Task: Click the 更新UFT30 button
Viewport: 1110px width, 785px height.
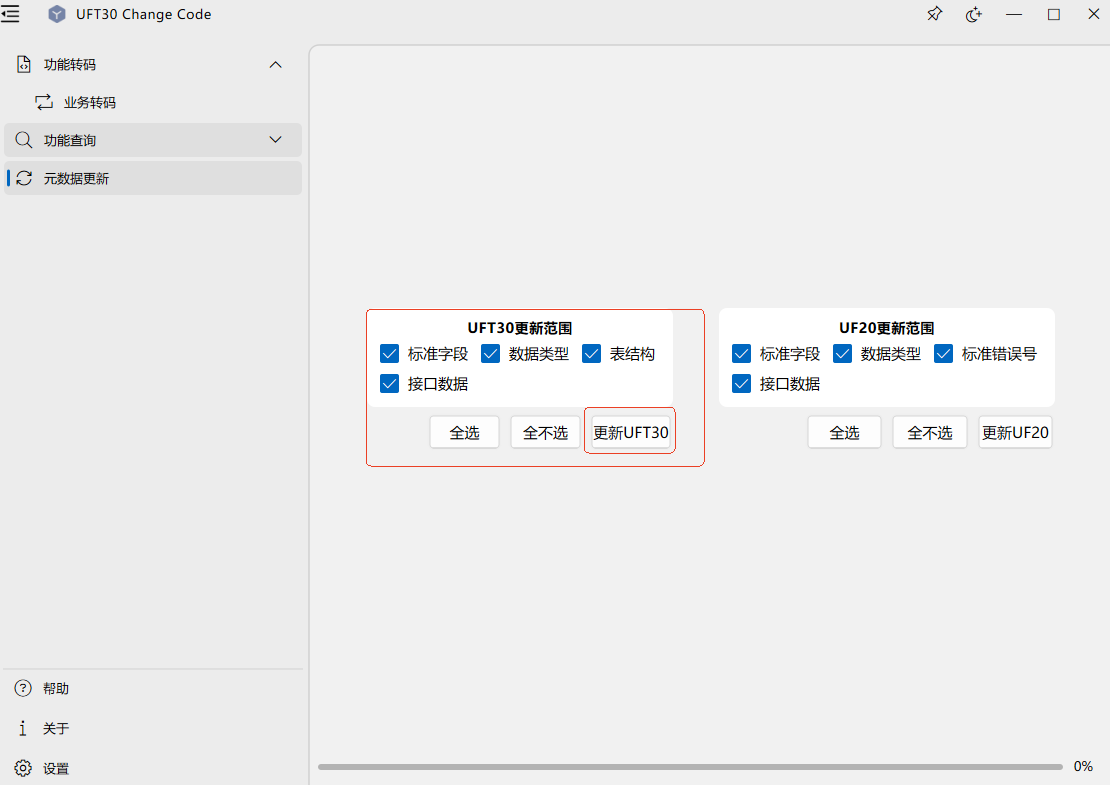Action: click(630, 432)
